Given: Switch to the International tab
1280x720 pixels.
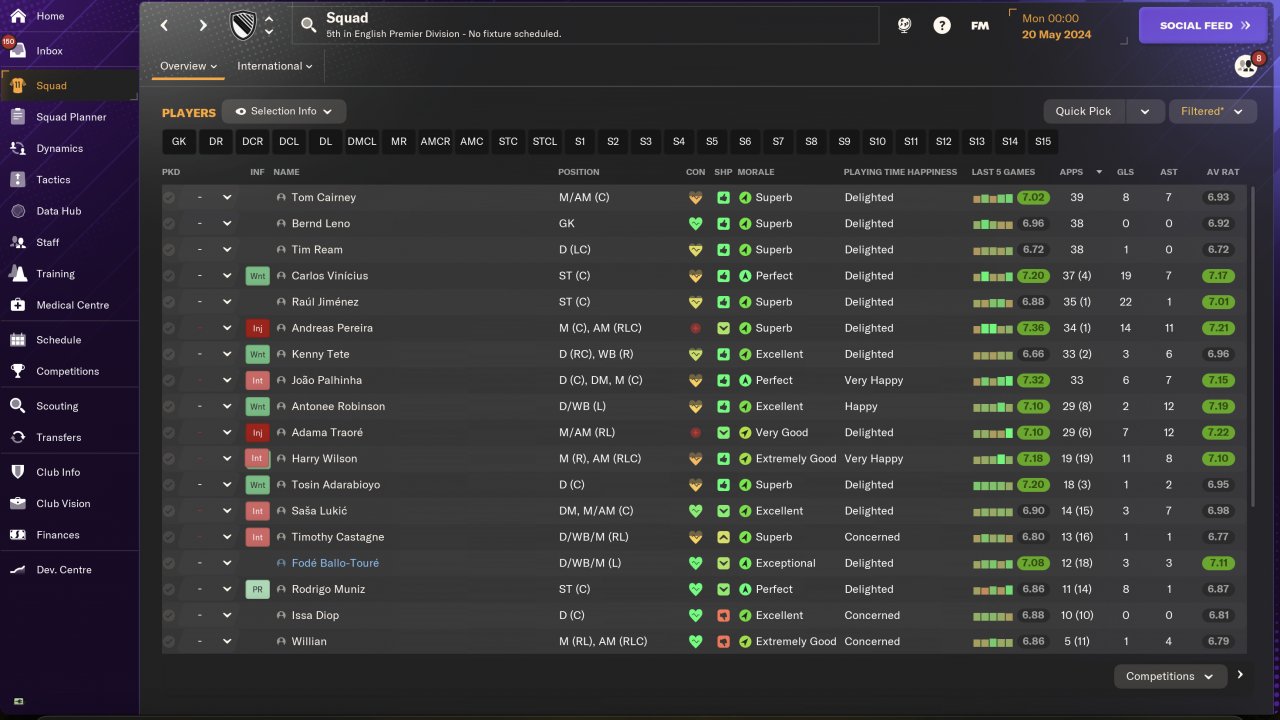Looking at the screenshot, I should (274, 66).
